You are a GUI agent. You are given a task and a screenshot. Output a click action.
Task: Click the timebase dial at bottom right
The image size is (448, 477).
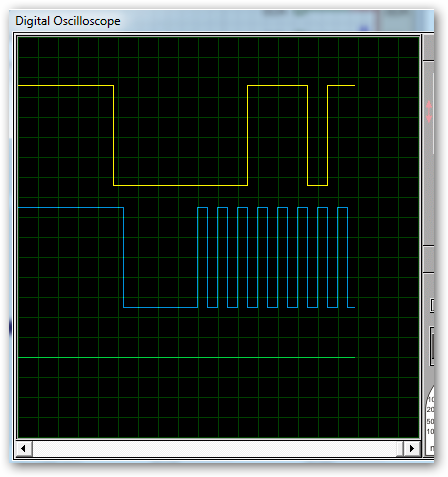coord(430,420)
